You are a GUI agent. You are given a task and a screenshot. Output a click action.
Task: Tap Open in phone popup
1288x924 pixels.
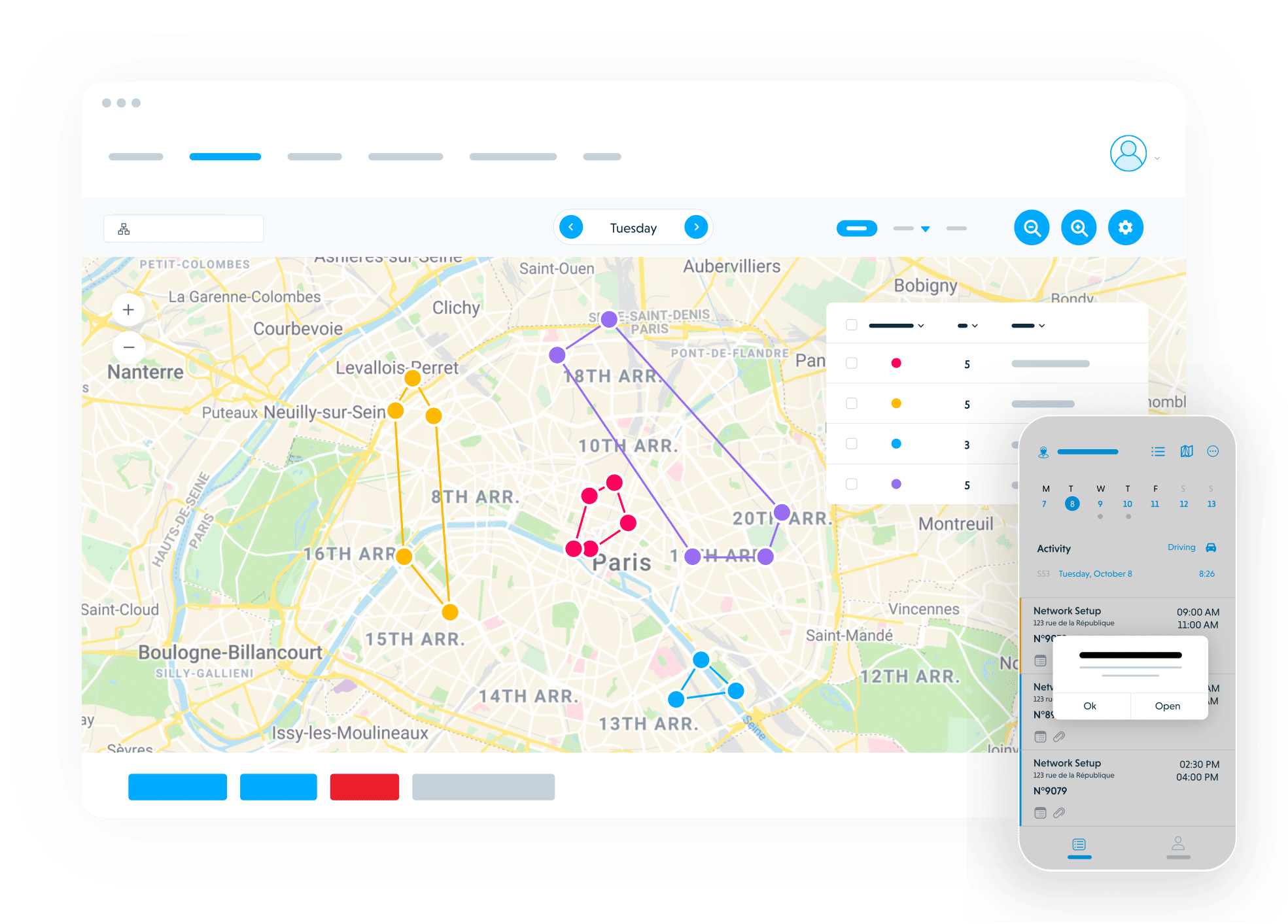click(x=1168, y=706)
